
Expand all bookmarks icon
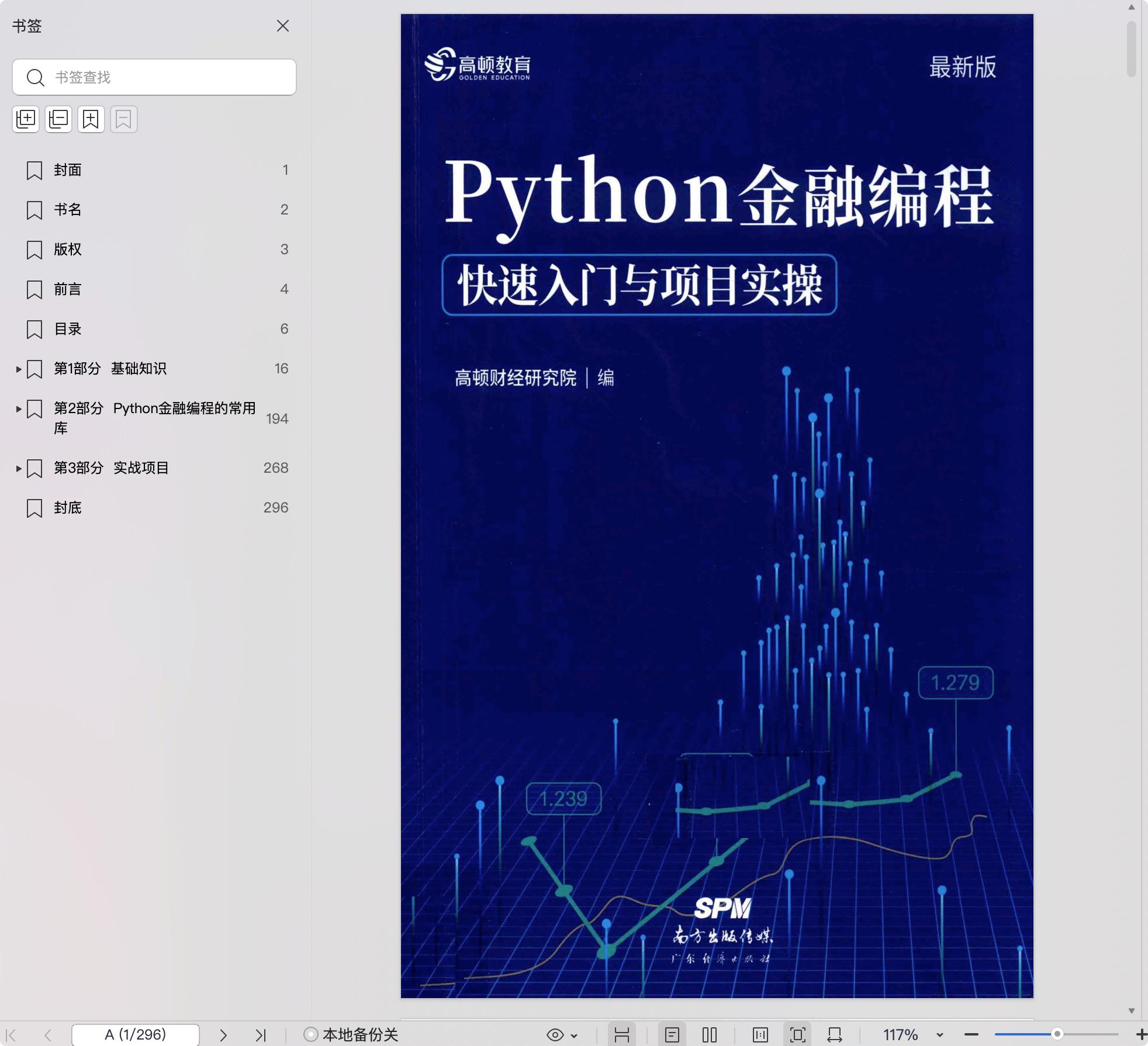26,119
